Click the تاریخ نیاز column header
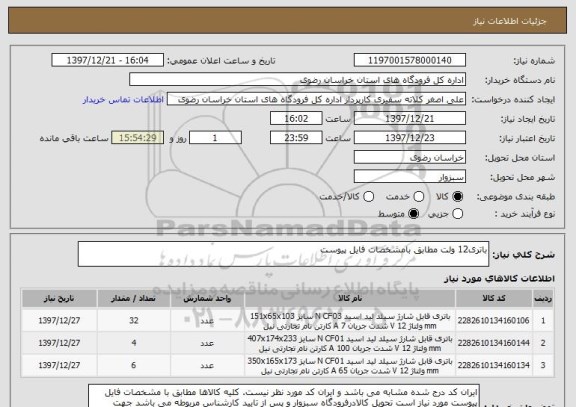The width and height of the screenshot is (576, 407). pyautogui.click(x=59, y=298)
